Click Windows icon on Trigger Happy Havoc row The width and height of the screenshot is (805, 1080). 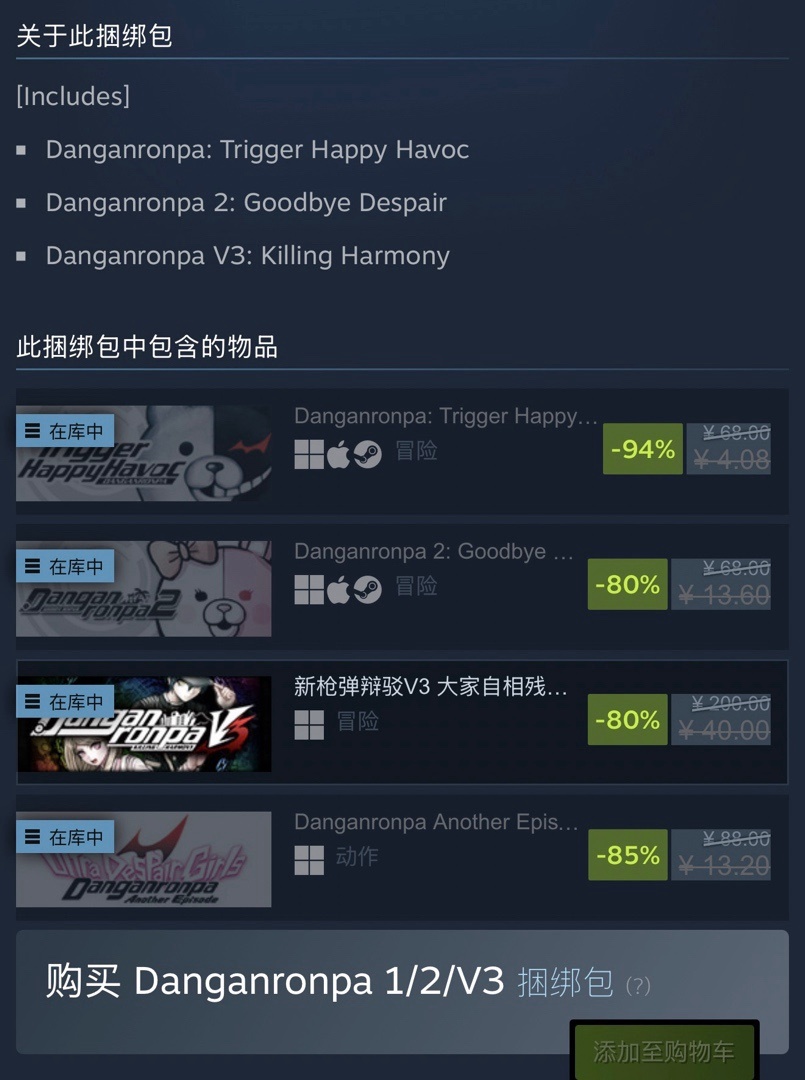(309, 454)
